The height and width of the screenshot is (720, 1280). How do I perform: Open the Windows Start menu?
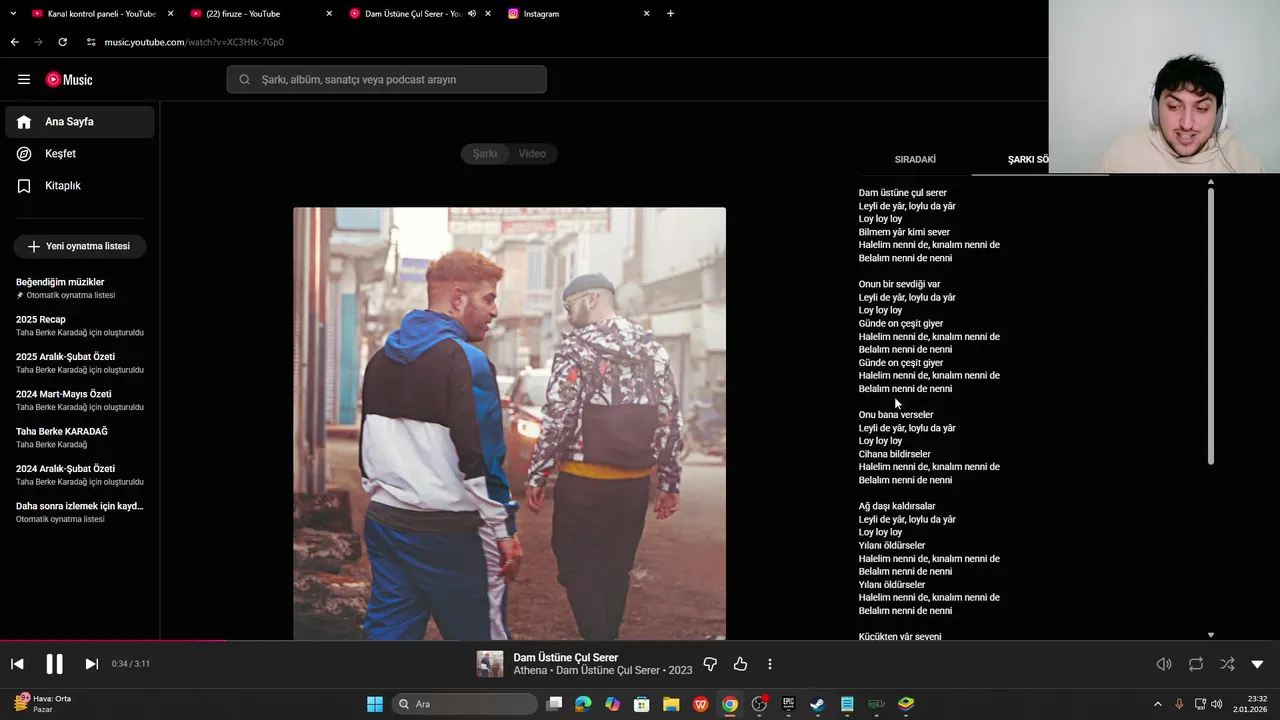pos(374,704)
